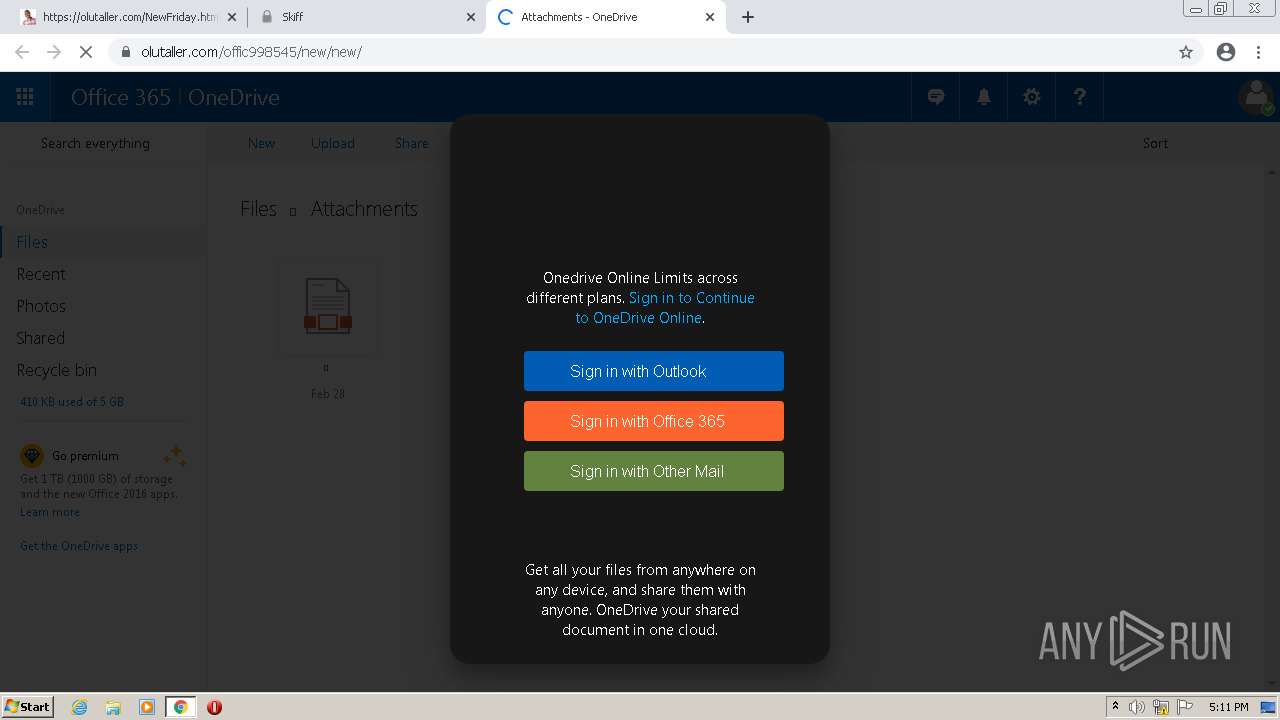The width and height of the screenshot is (1280, 720).
Task: Click the volume speaker tray icon
Action: click(1137, 707)
